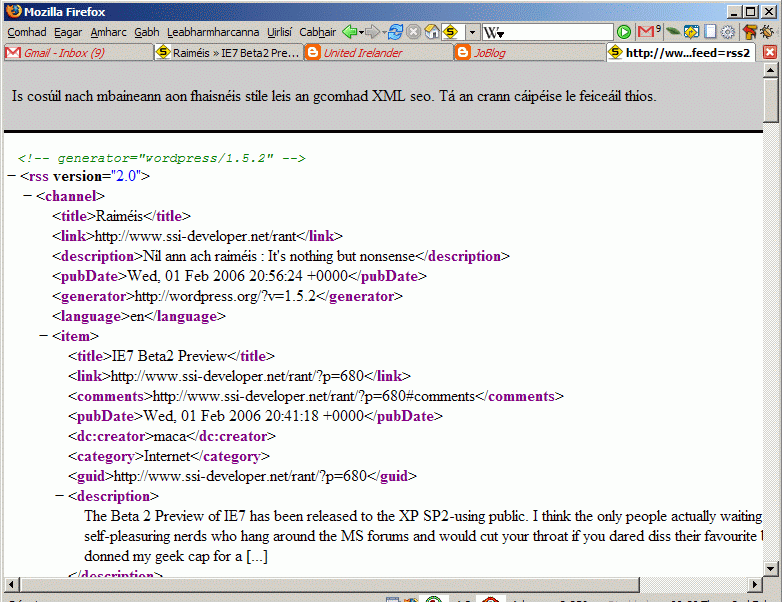The image size is (782, 602).
Task: Open the location bar dropdown arrow
Action: pyautogui.click(x=472, y=32)
